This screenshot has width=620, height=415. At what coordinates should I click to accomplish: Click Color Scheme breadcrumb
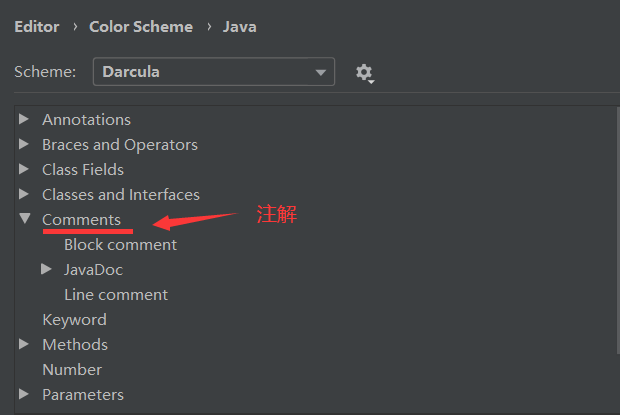140,27
